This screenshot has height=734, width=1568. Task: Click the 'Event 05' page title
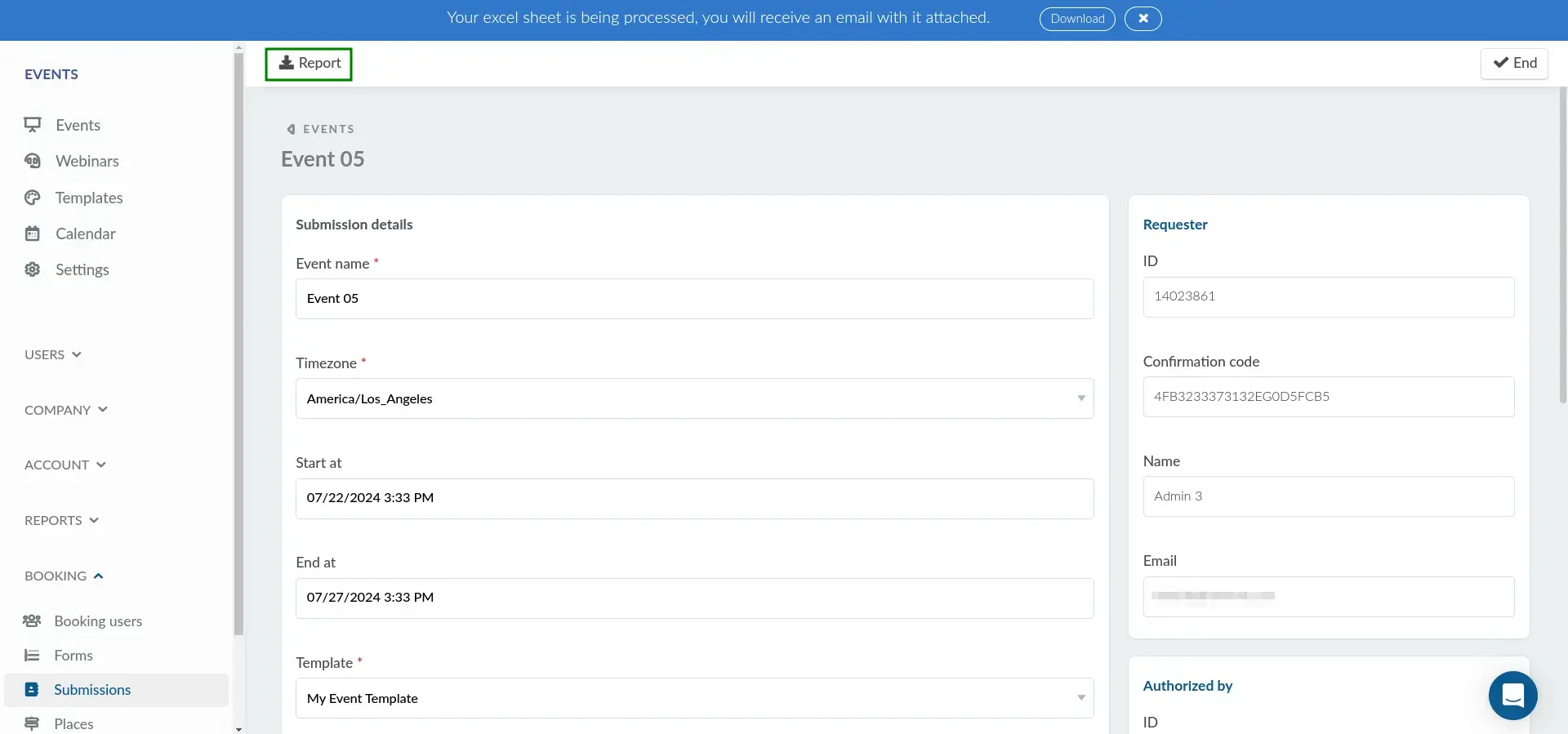point(323,159)
